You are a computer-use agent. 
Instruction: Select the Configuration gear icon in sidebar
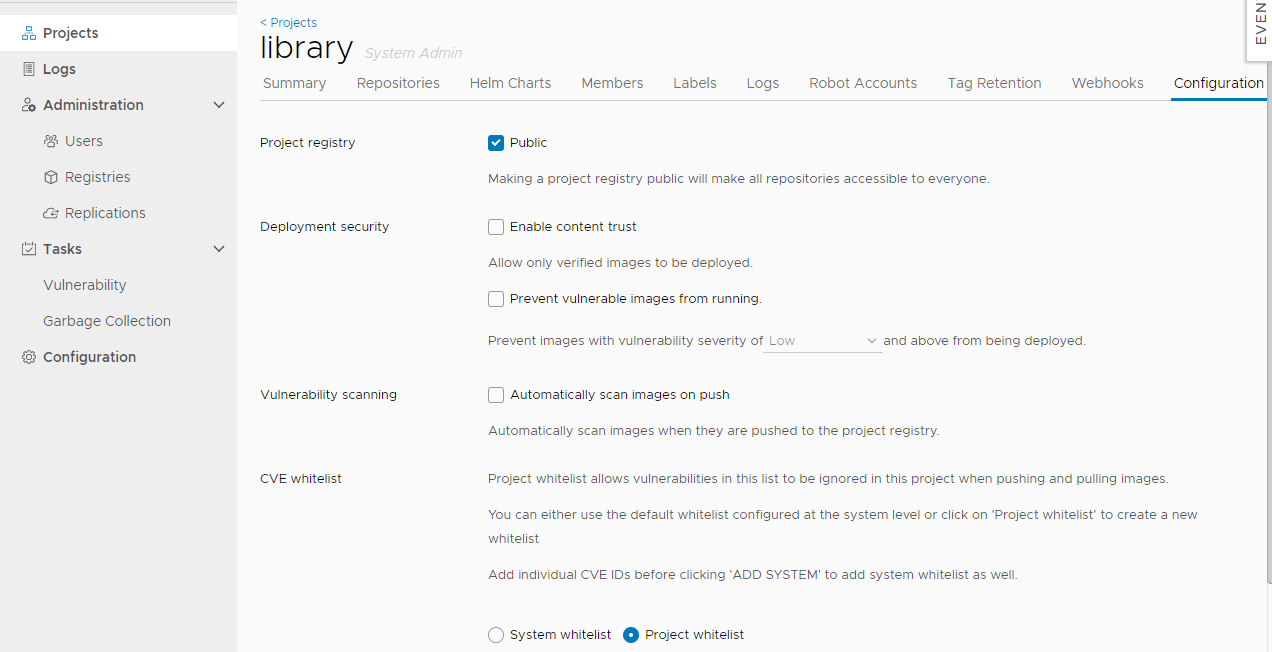[x=28, y=356]
